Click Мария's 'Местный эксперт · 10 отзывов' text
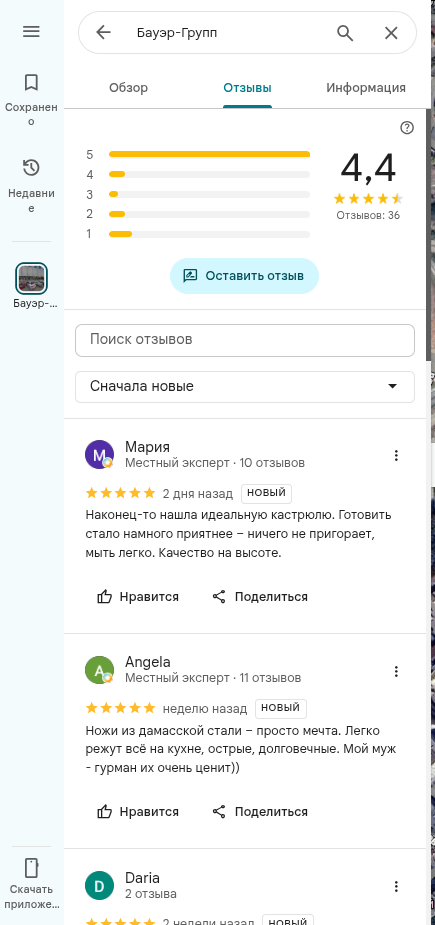Screen dimensions: 435x925 click(x=215, y=463)
